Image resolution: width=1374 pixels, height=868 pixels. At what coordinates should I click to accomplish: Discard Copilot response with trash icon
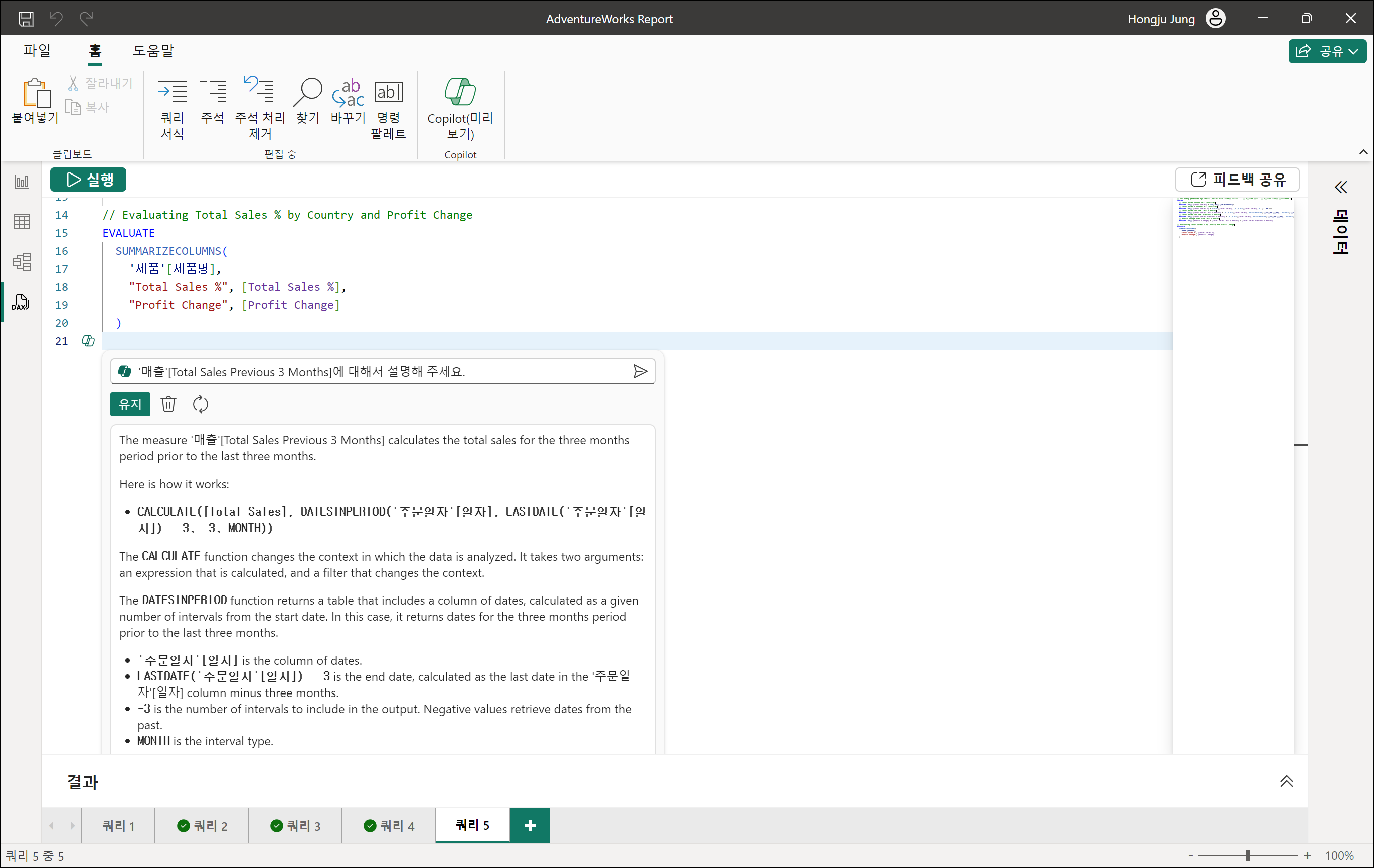pyautogui.click(x=168, y=404)
